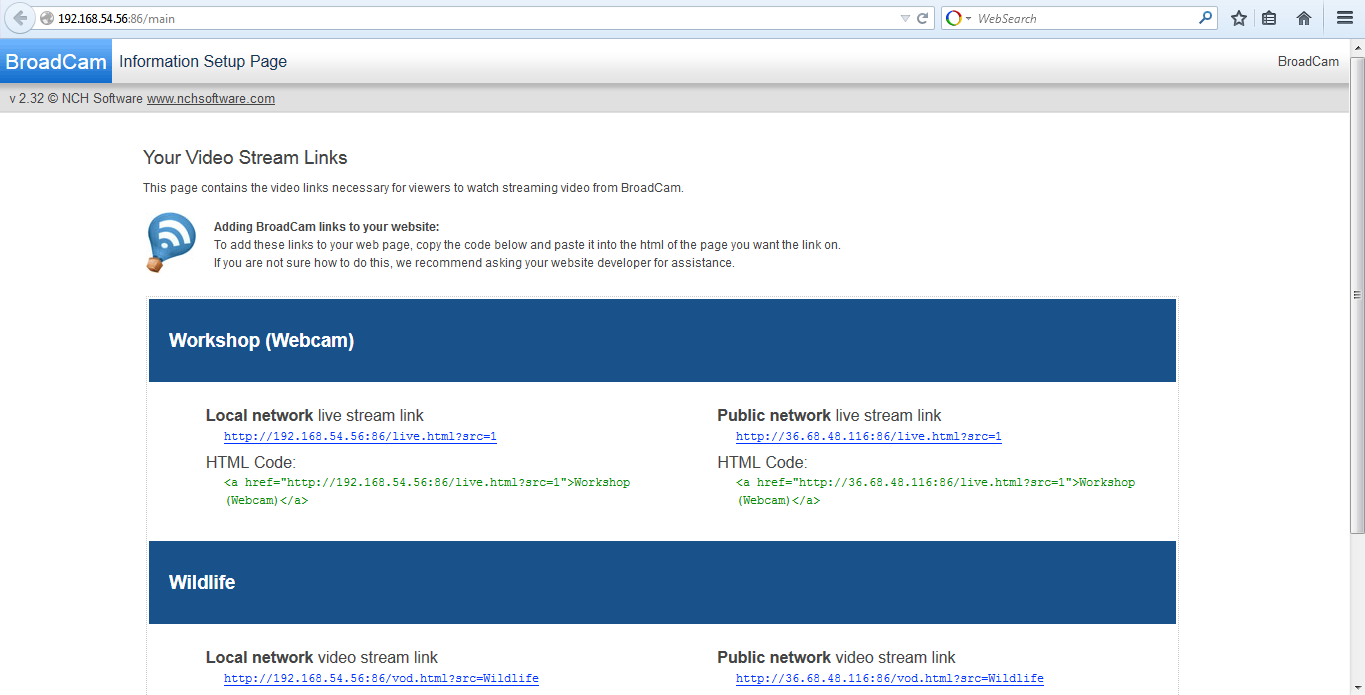Click the 'Adding BroadCam links to your website:' text
This screenshot has height=695, width=1365.
tap(327, 227)
